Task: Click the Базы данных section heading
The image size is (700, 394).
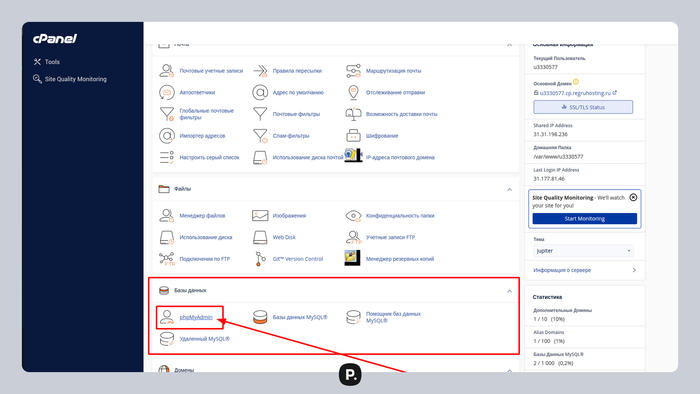Action: click(190, 290)
